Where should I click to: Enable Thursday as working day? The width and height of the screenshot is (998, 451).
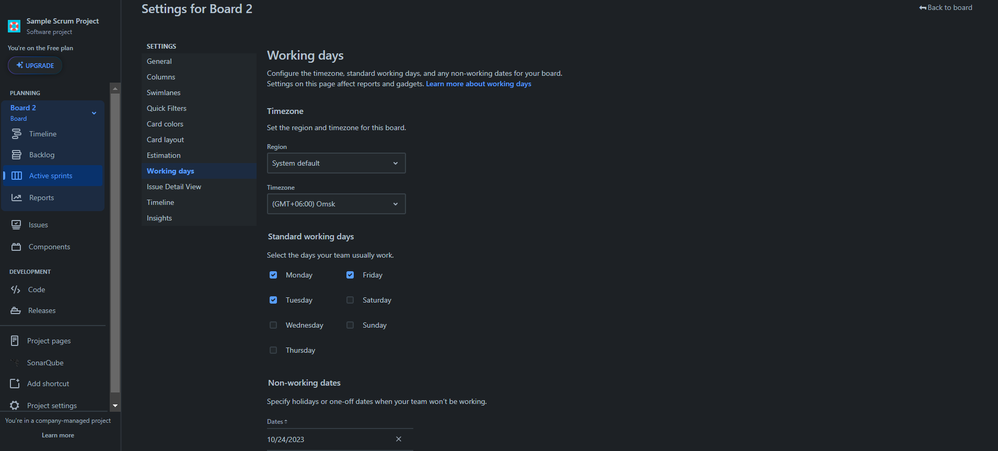pyautogui.click(x=273, y=350)
